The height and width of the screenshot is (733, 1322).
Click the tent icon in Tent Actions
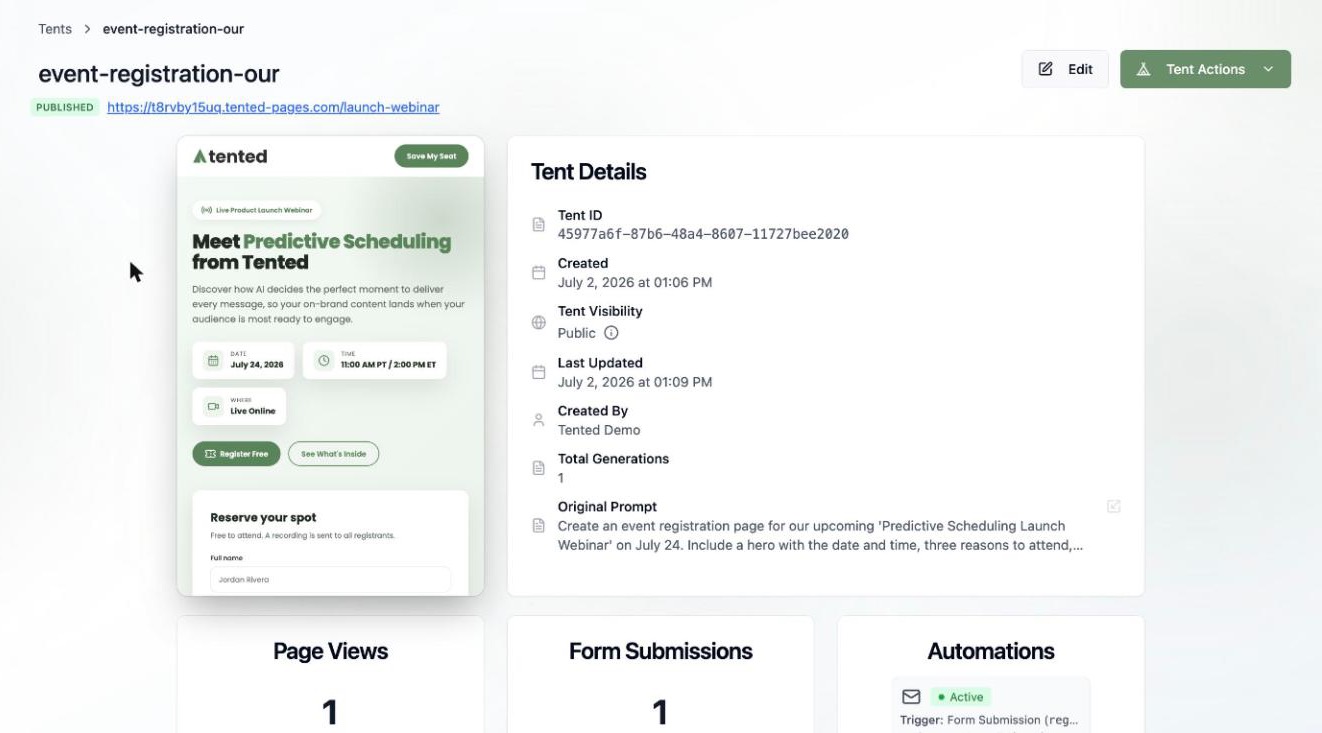[x=1144, y=69]
